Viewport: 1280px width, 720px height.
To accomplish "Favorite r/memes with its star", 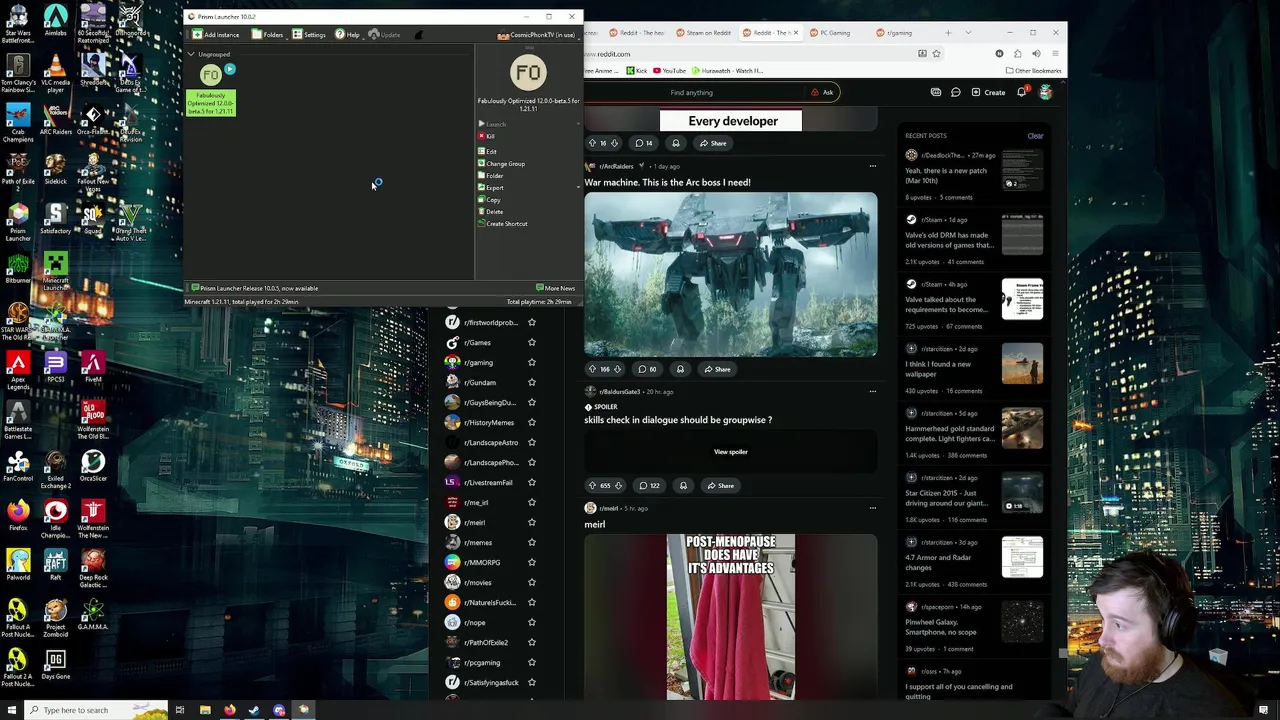I will (x=532, y=542).
